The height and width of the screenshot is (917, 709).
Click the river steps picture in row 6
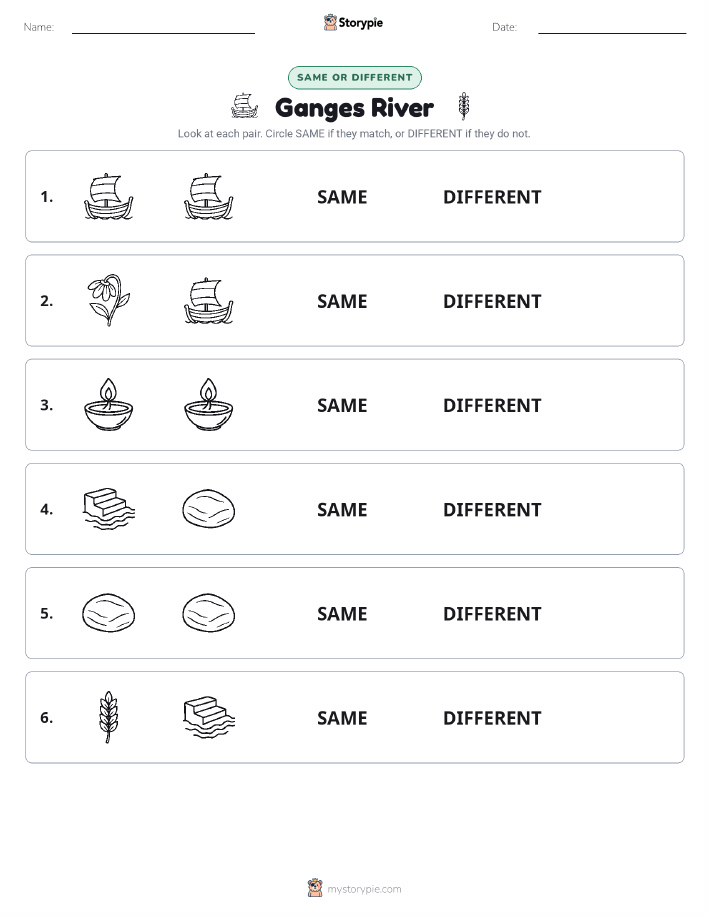(209, 717)
